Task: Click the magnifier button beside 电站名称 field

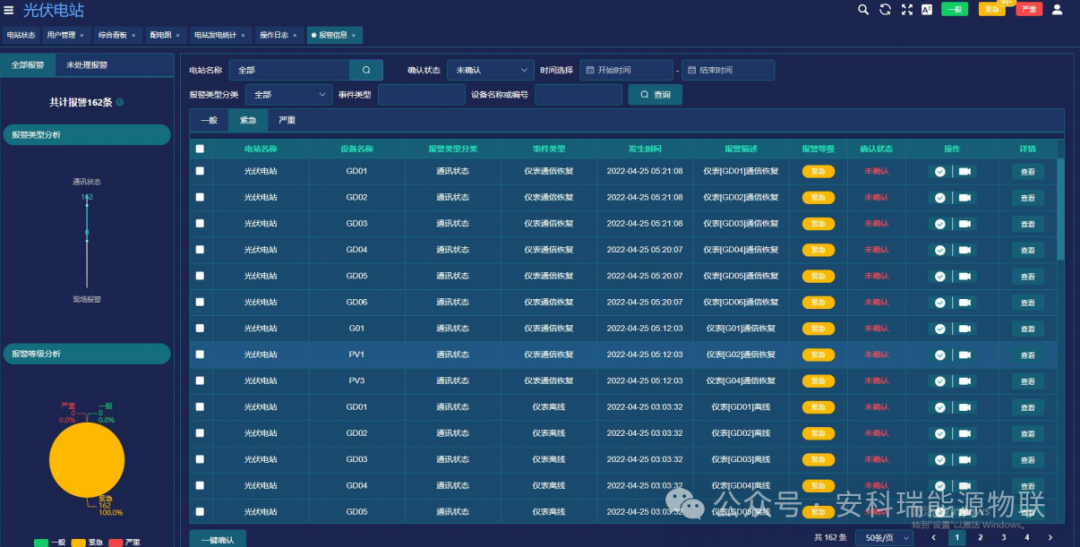Action: click(366, 70)
